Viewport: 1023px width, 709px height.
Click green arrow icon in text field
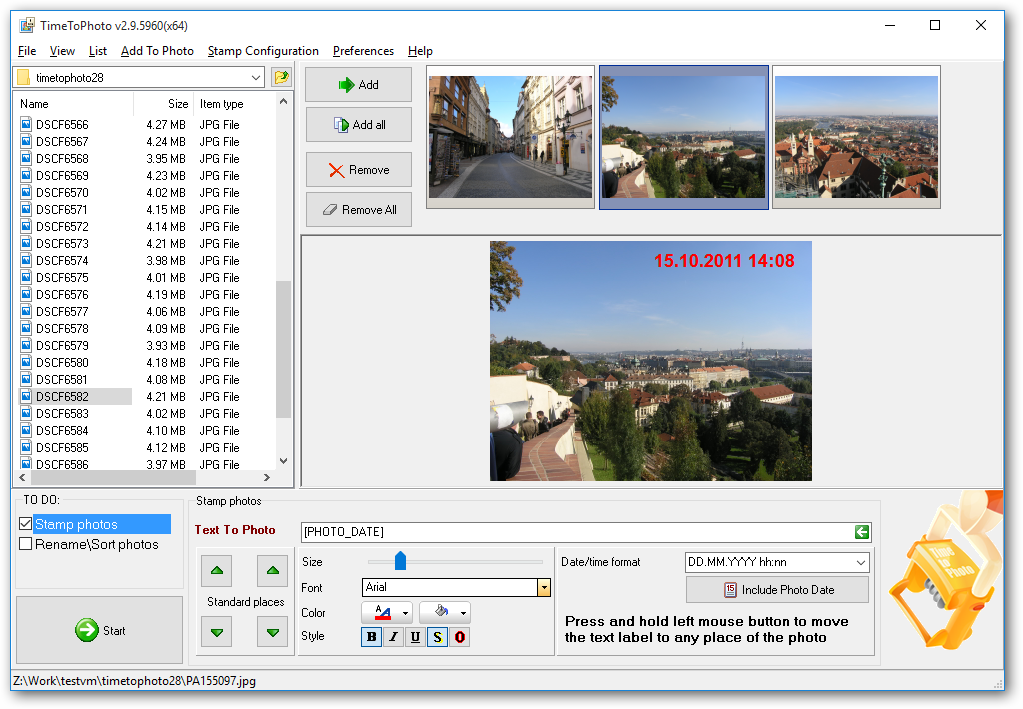862,532
